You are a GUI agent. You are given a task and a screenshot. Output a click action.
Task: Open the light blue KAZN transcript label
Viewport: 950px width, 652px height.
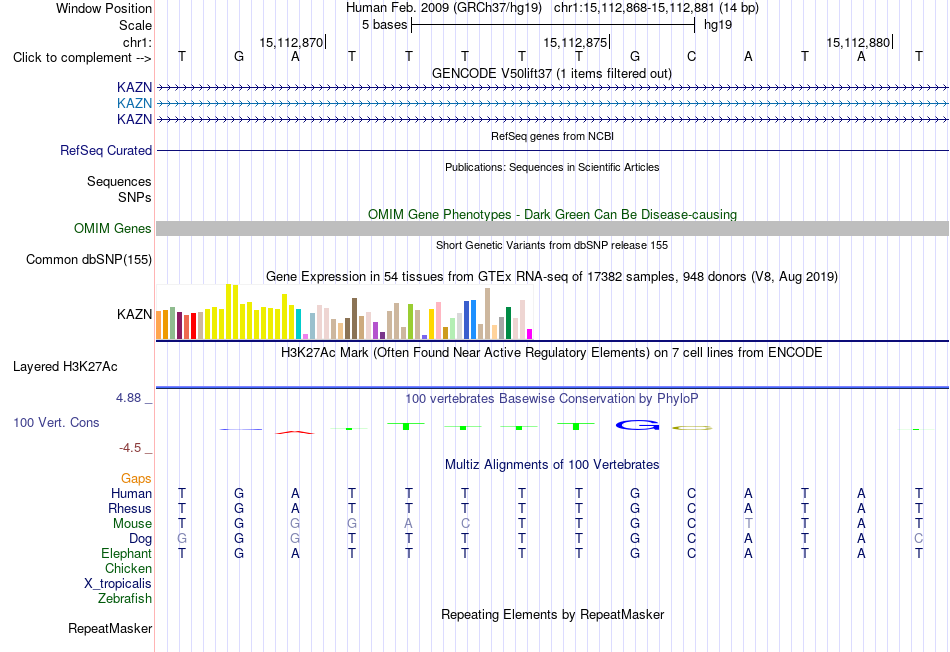tap(135, 103)
